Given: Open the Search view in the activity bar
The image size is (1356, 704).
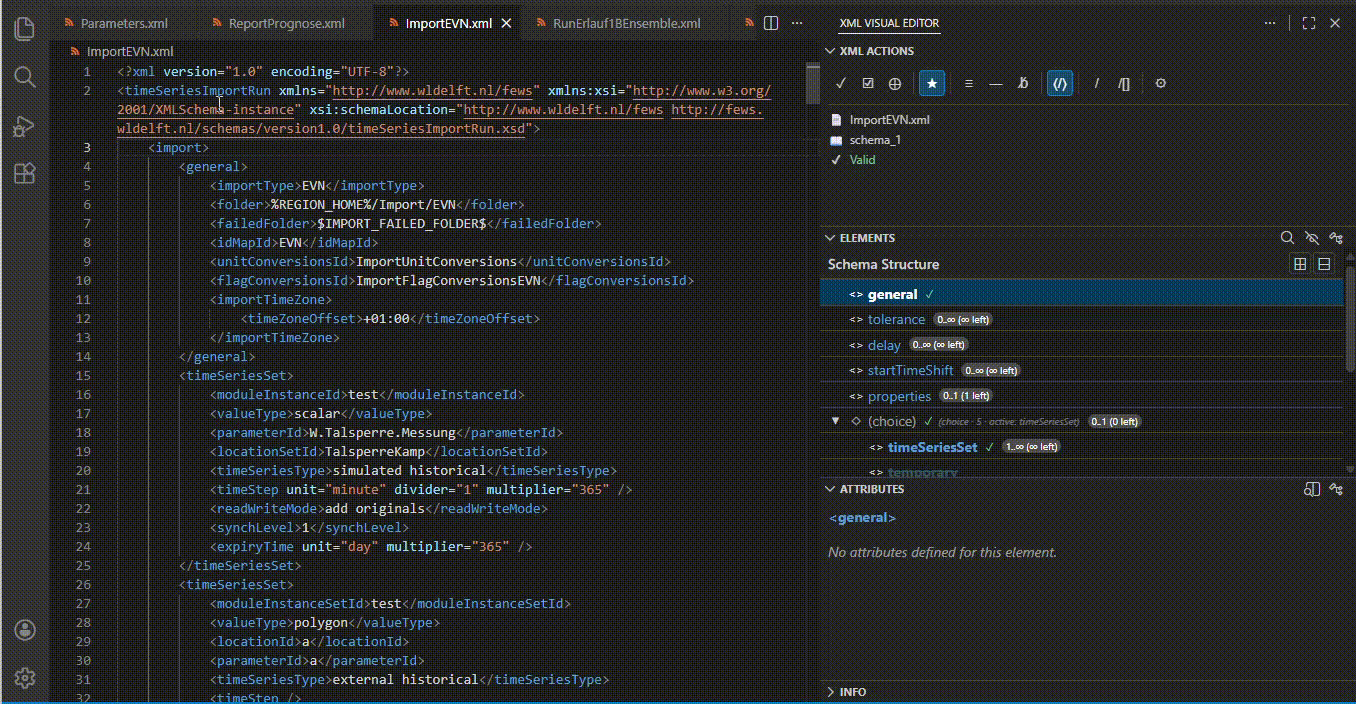Looking at the screenshot, I should point(23,77).
